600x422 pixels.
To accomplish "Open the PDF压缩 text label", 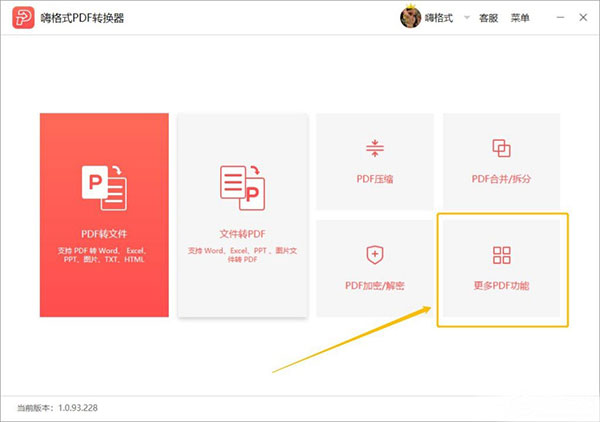I will [x=375, y=180].
